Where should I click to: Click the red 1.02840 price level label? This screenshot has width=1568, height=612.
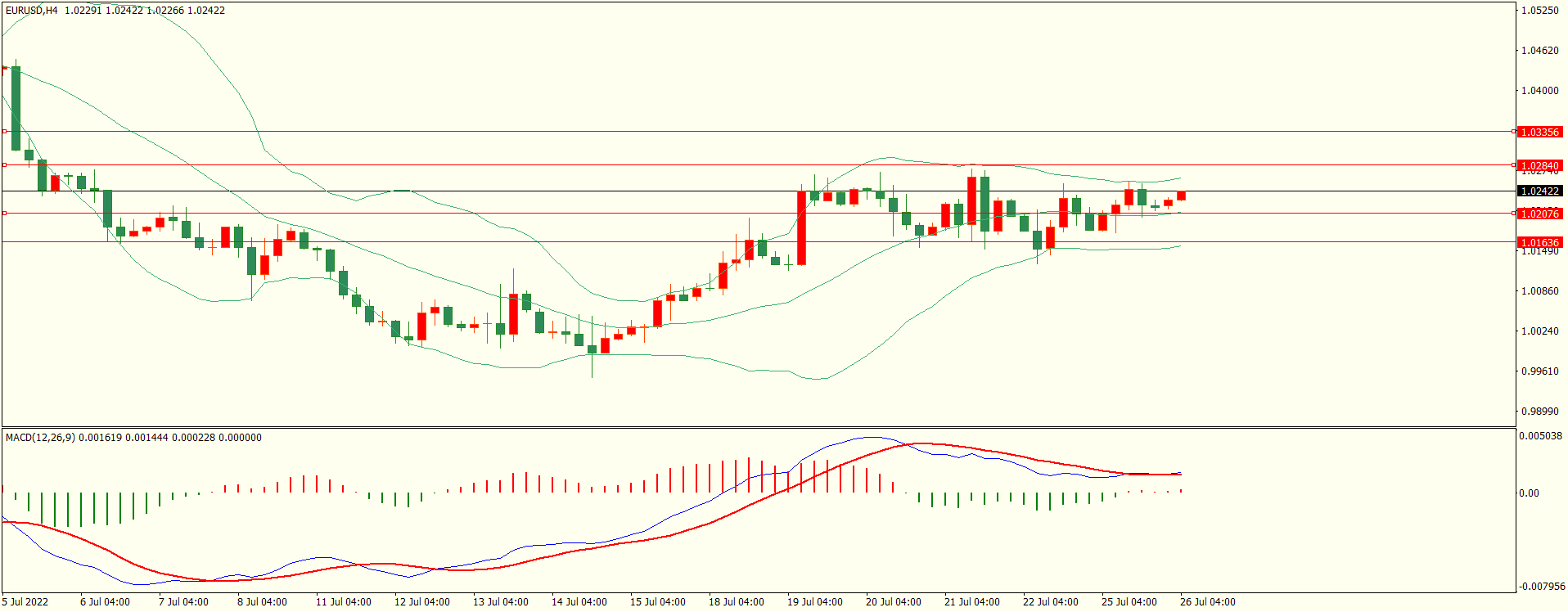pos(1539,165)
